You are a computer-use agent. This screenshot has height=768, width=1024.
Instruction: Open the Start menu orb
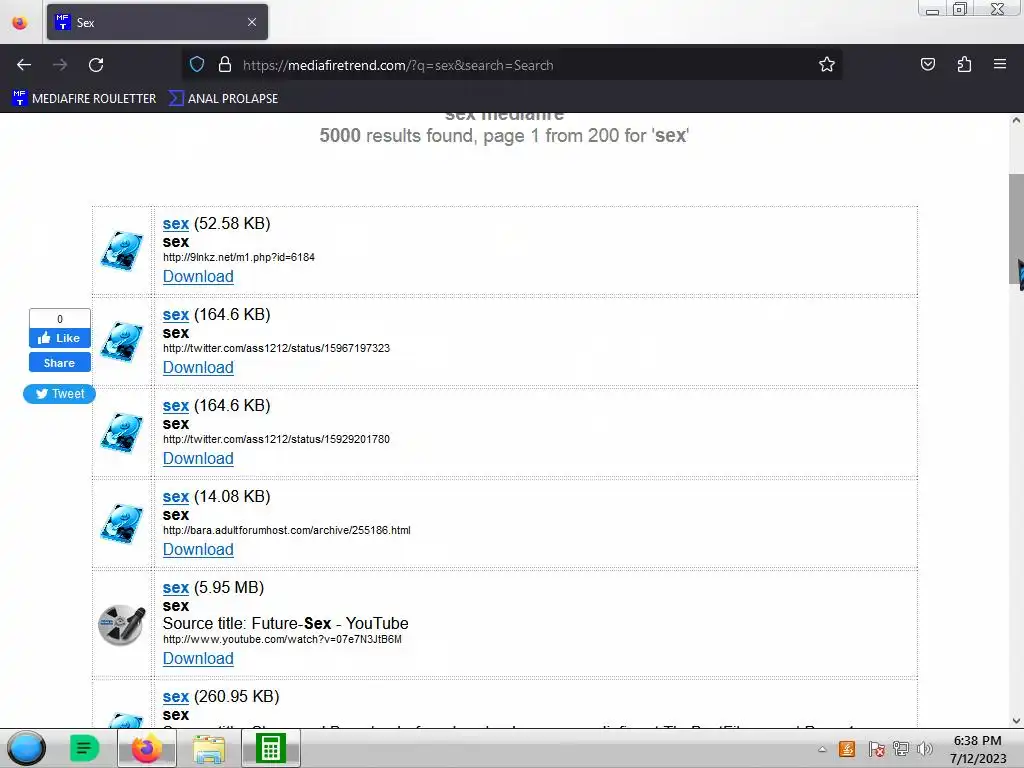[x=27, y=748]
